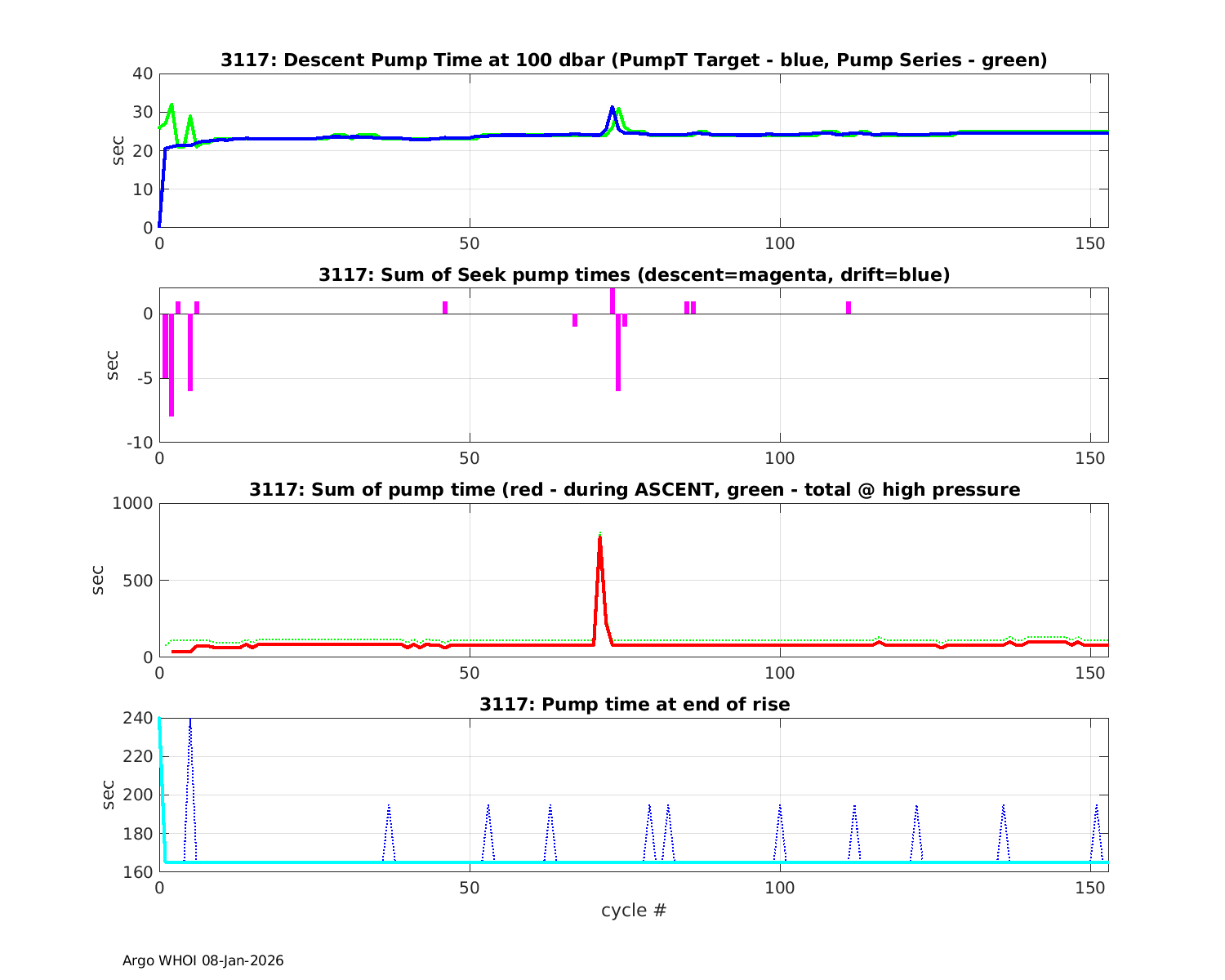1225x980 pixels.
Task: Select the magenta bar near cycle 111
Action: [x=849, y=308]
